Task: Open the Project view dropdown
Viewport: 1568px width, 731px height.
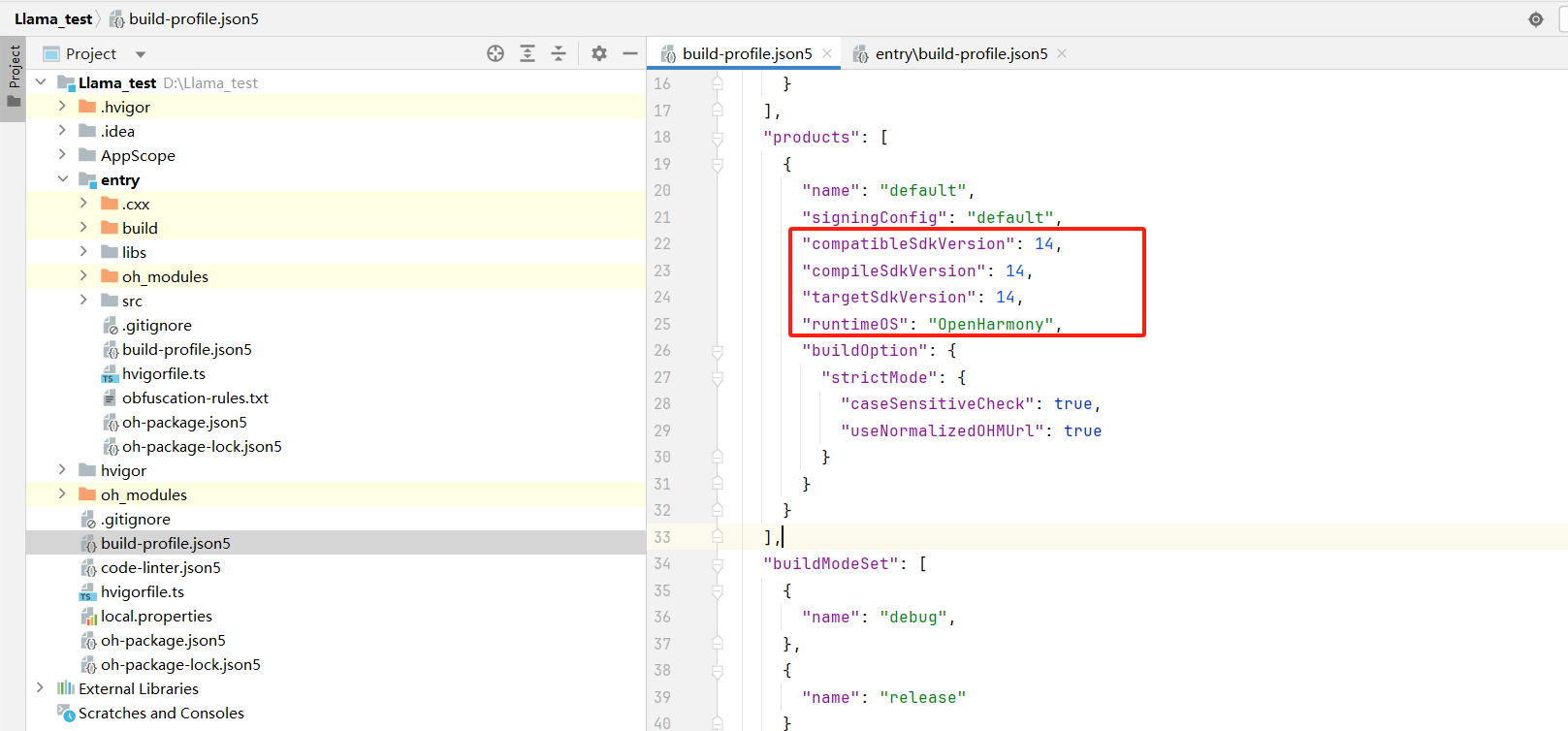Action: pos(141,54)
